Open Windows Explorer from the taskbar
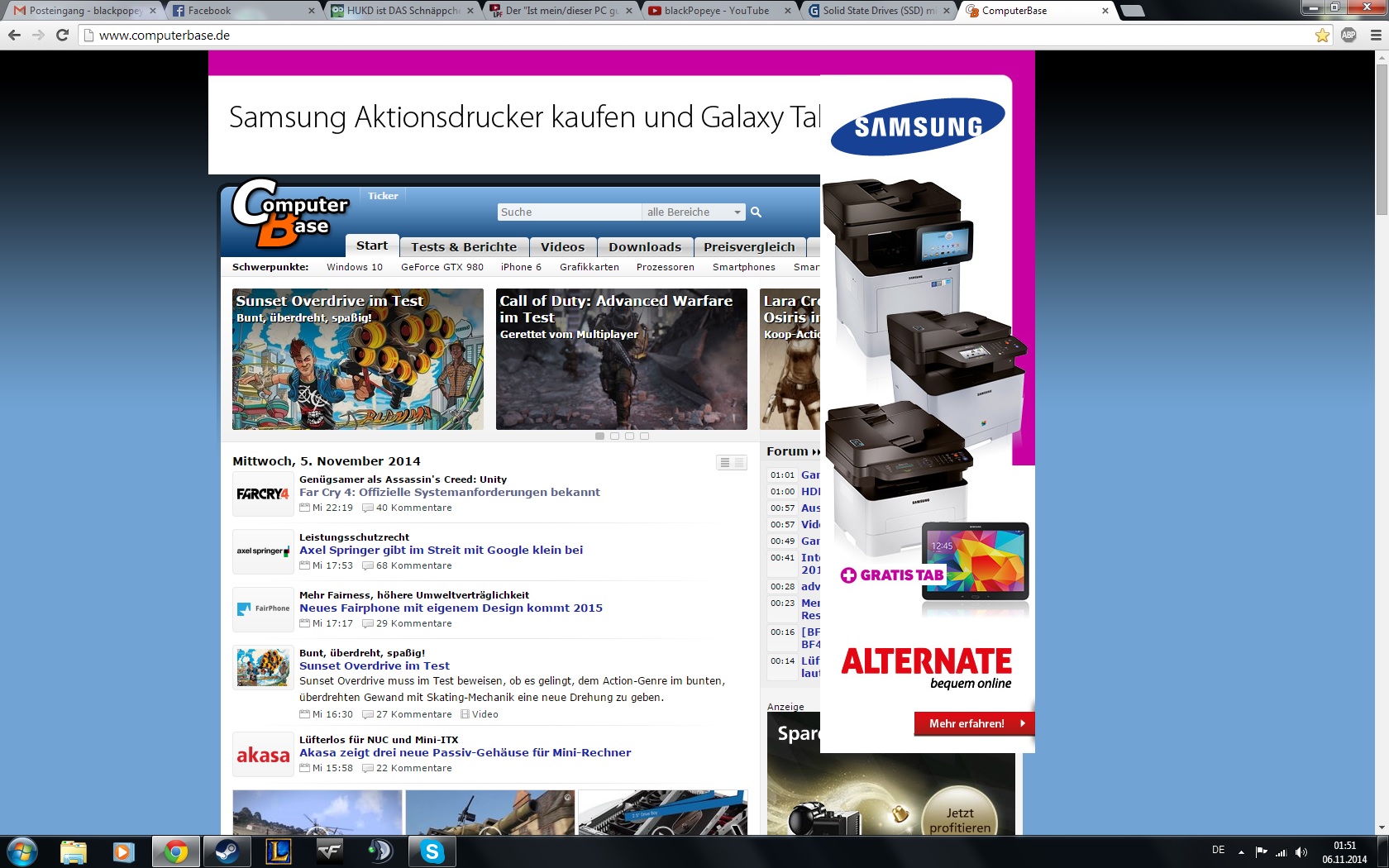Screen dimensions: 1389x868 [73, 851]
